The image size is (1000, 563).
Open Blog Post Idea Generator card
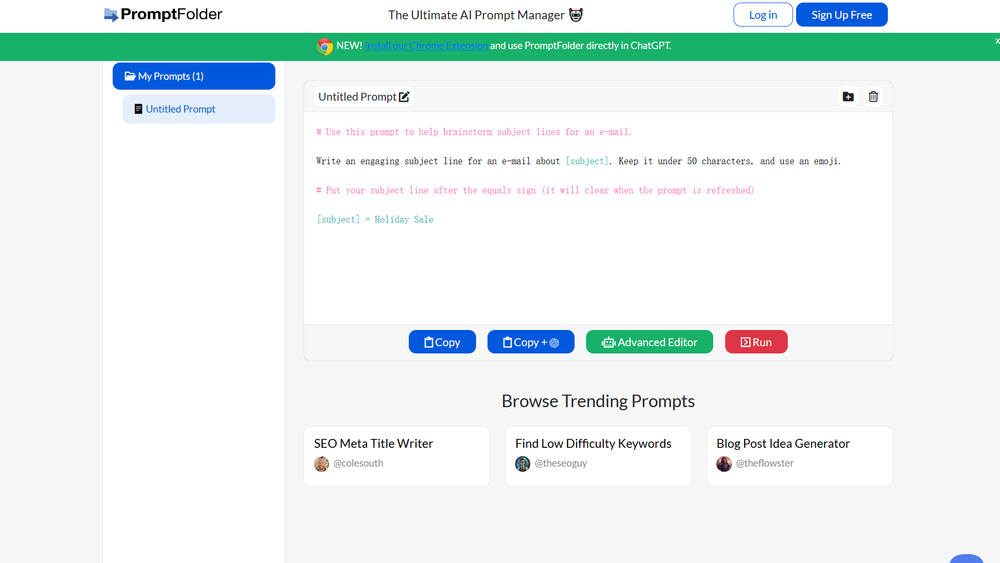coord(799,456)
